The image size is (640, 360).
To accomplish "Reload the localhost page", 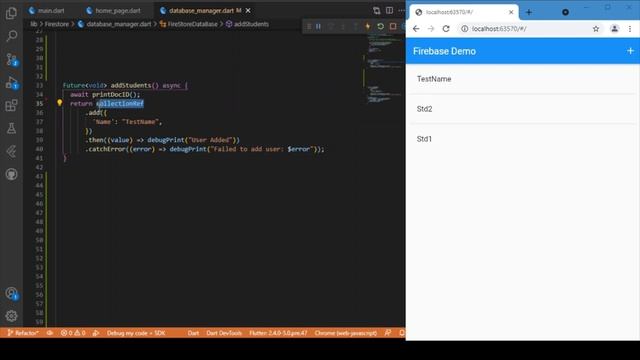I will (x=446, y=29).
